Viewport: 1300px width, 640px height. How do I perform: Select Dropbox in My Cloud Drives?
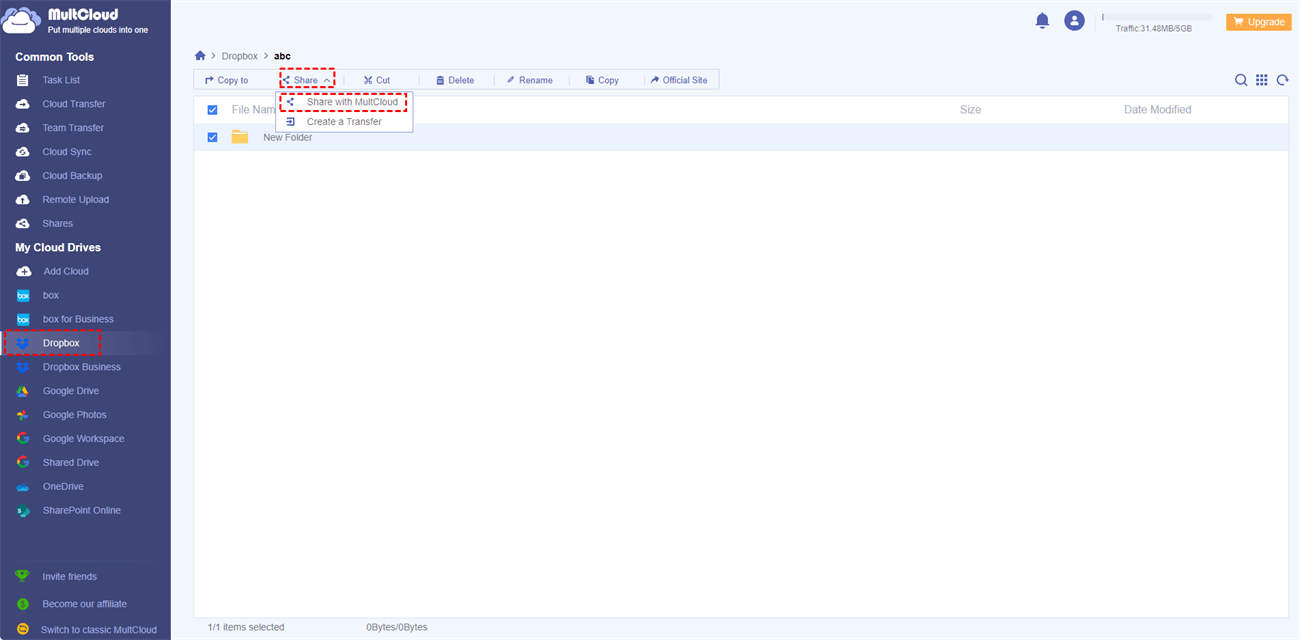point(61,343)
